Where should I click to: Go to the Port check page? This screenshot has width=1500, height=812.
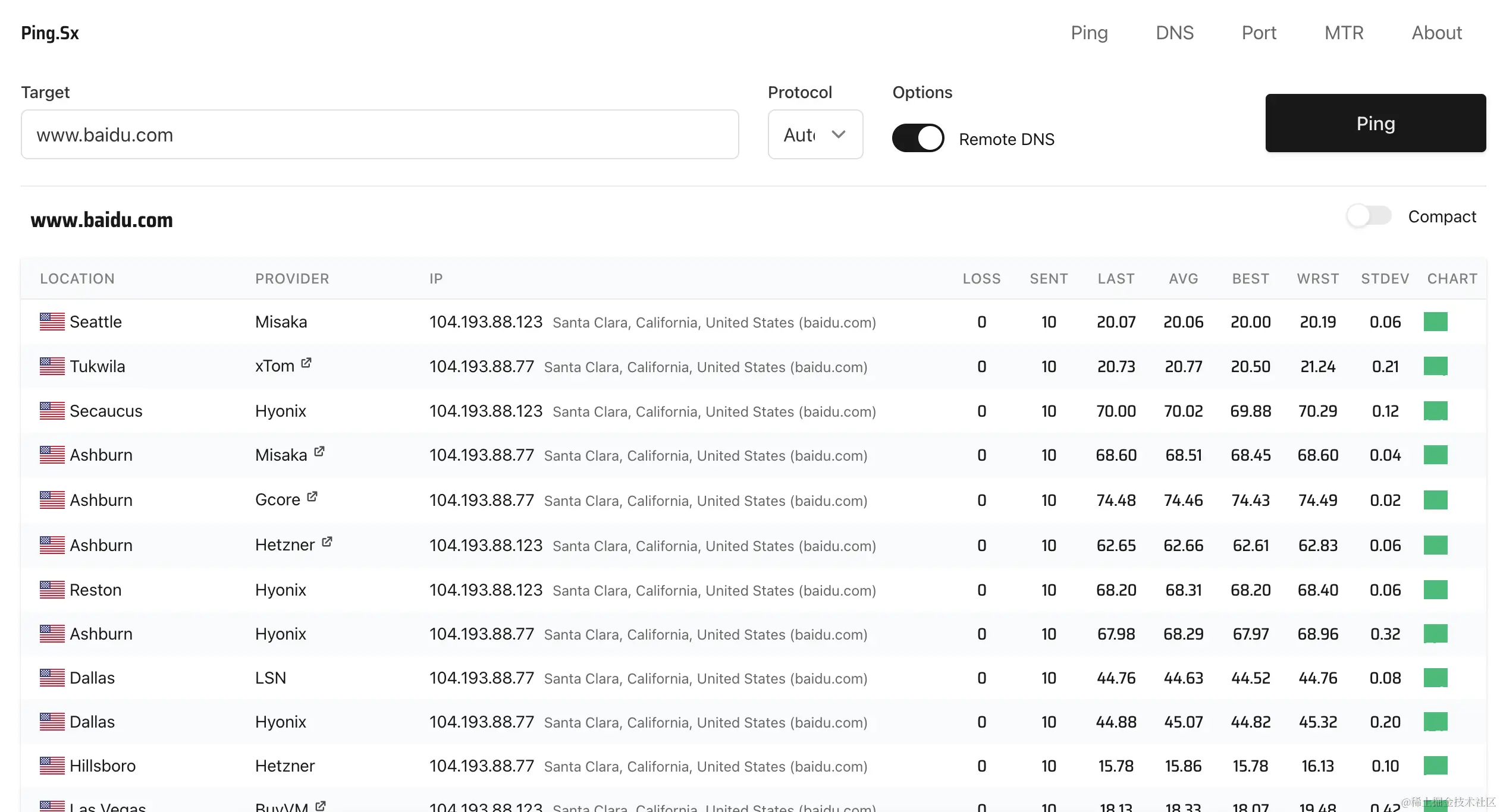(1259, 33)
